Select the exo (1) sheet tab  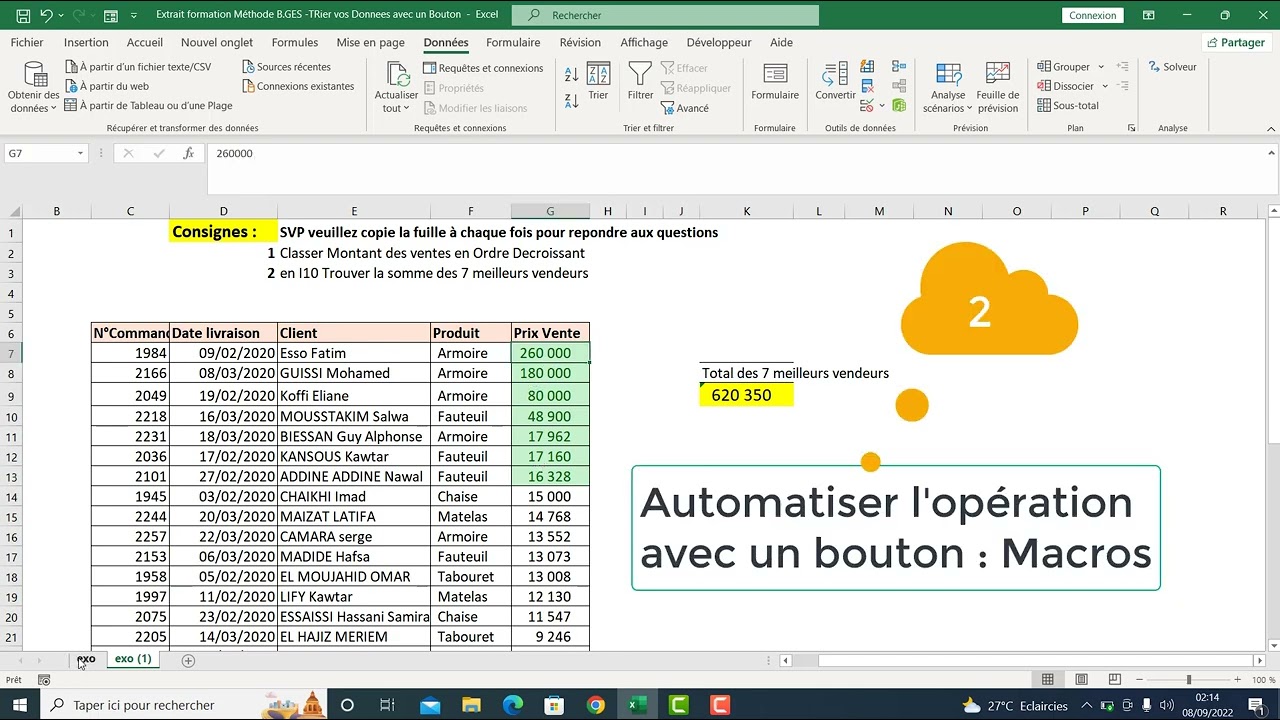[133, 659]
